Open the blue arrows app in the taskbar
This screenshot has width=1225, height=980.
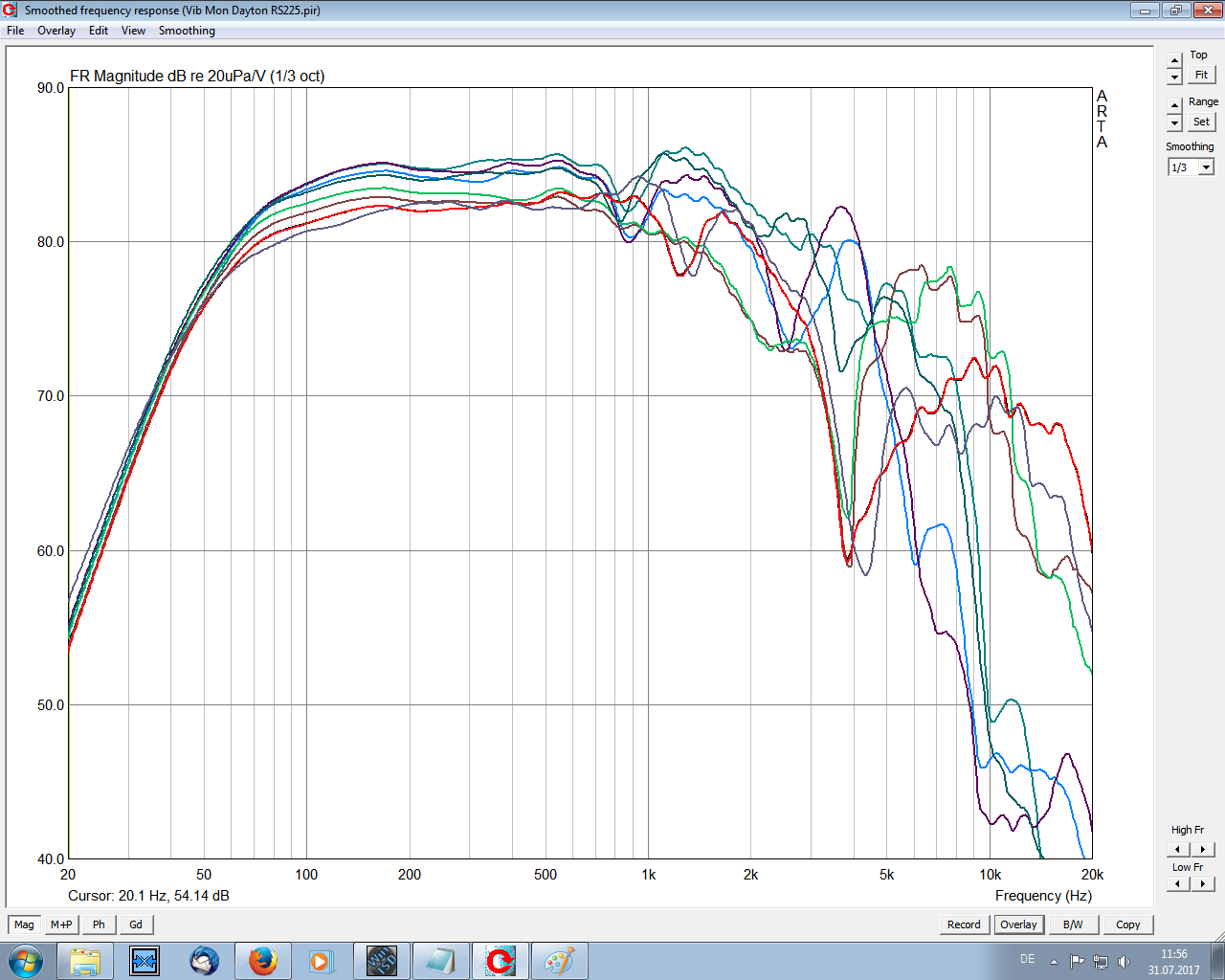click(x=145, y=961)
